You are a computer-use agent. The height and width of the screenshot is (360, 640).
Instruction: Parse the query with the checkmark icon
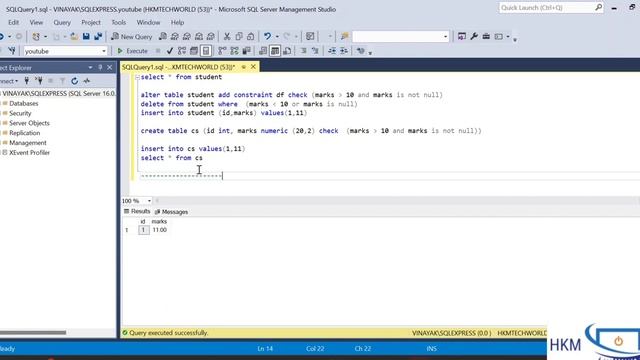point(170,51)
